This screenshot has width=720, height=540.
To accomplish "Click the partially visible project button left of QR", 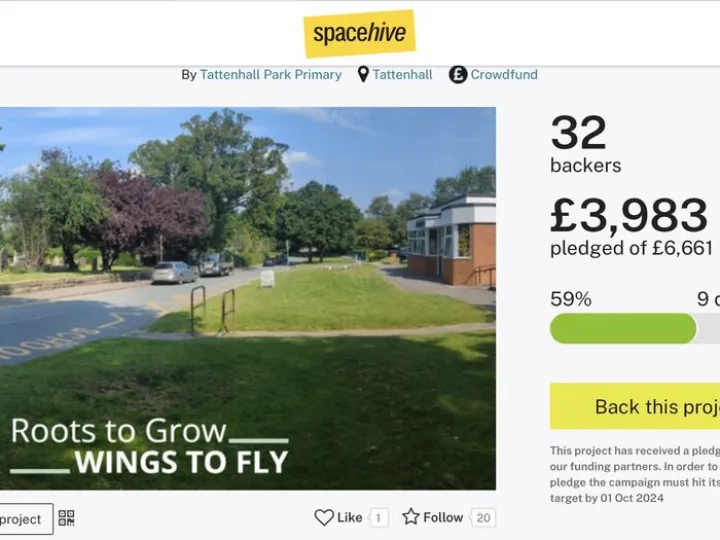I will [x=22, y=519].
